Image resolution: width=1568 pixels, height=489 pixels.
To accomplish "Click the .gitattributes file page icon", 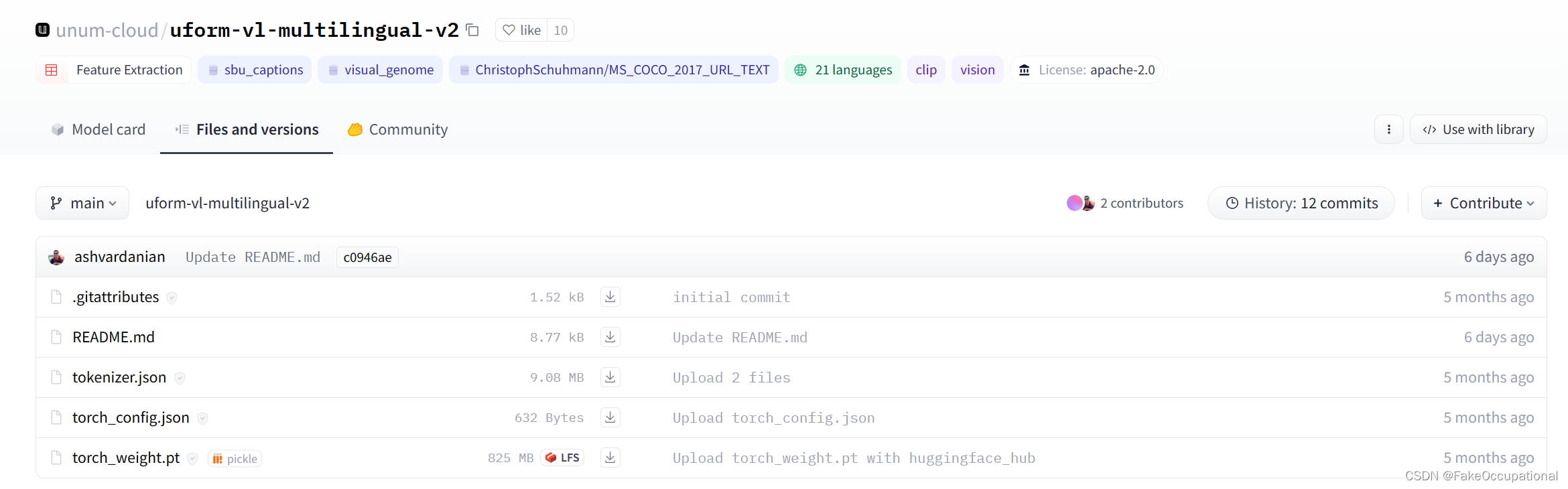I will pos(56,297).
